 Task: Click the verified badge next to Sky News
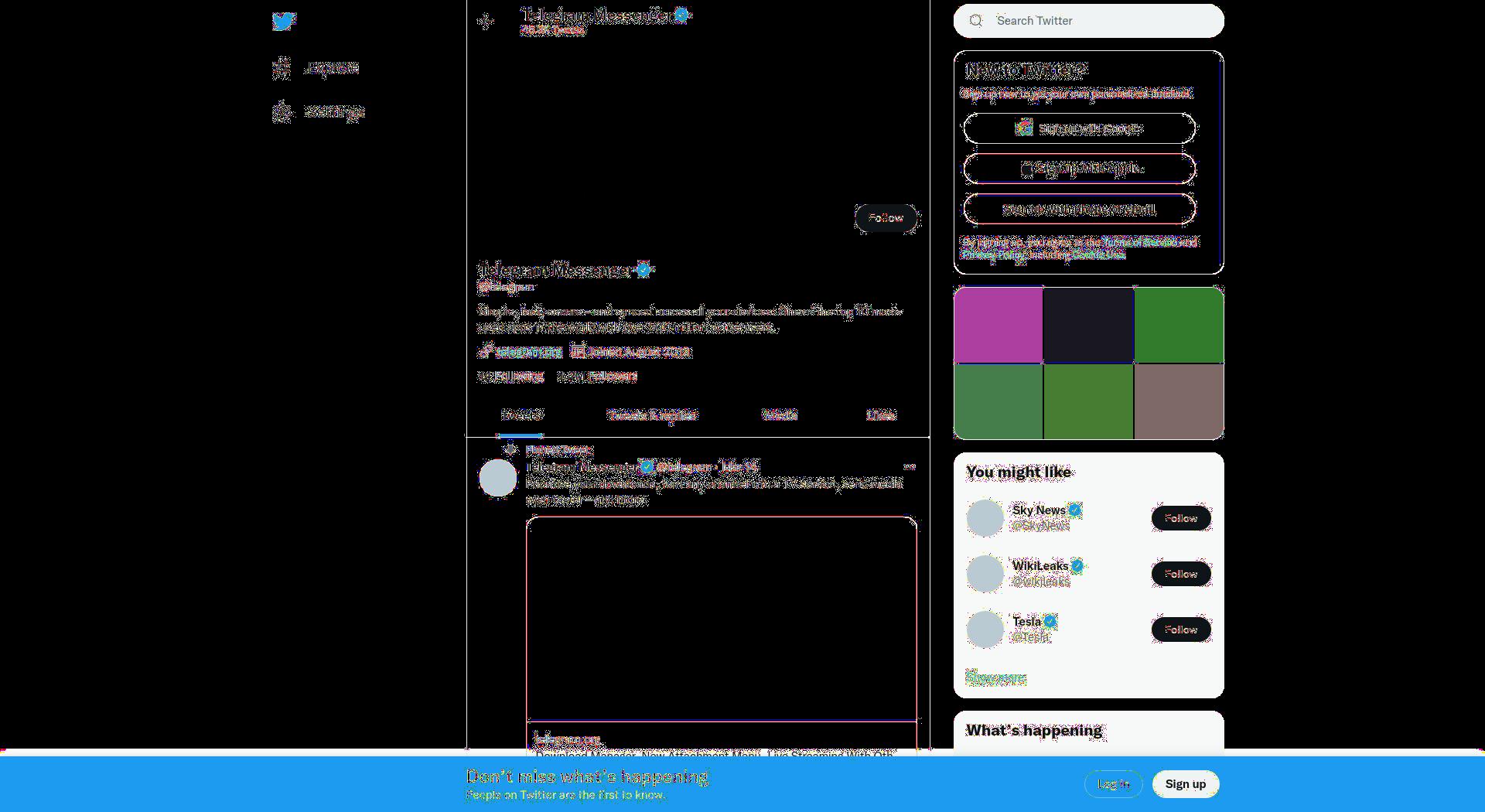click(x=1075, y=510)
